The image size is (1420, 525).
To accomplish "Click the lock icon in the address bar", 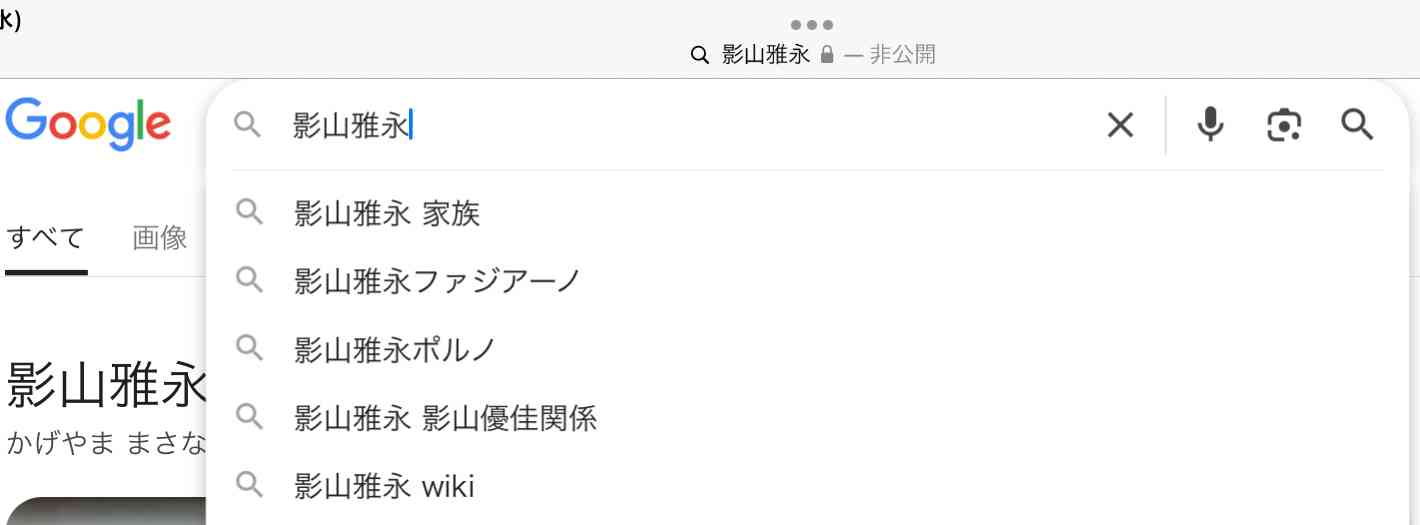I will (827, 54).
